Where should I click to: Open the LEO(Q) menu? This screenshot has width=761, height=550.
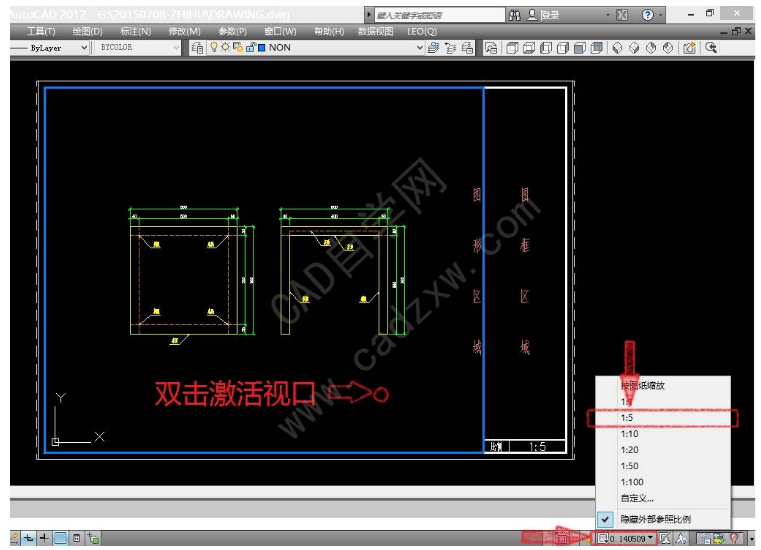(x=422, y=32)
